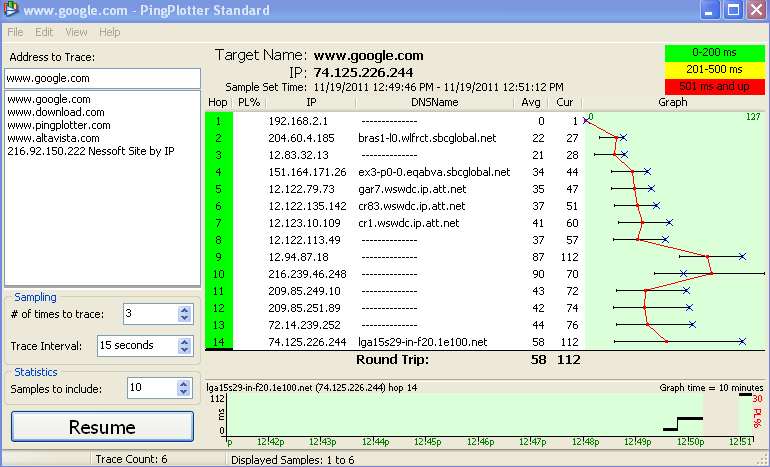Viewport: 770px width, 467px height.
Task: Click DNS name gar7.wswdc.ip.att.net
Action: [412, 189]
